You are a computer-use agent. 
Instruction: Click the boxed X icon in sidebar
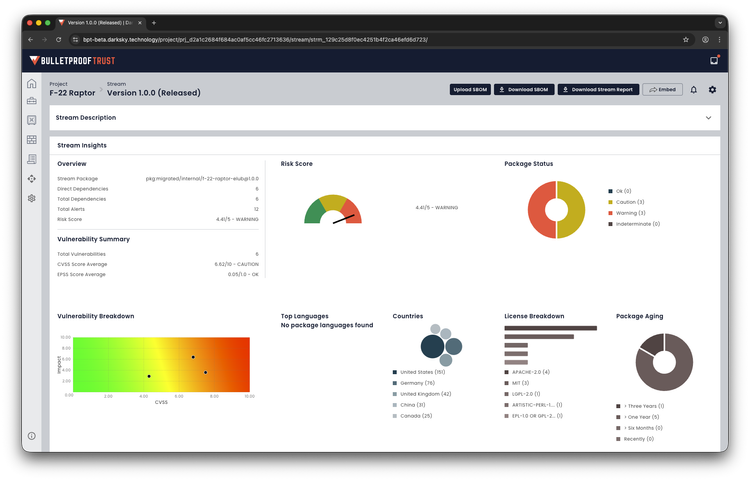coord(32,120)
